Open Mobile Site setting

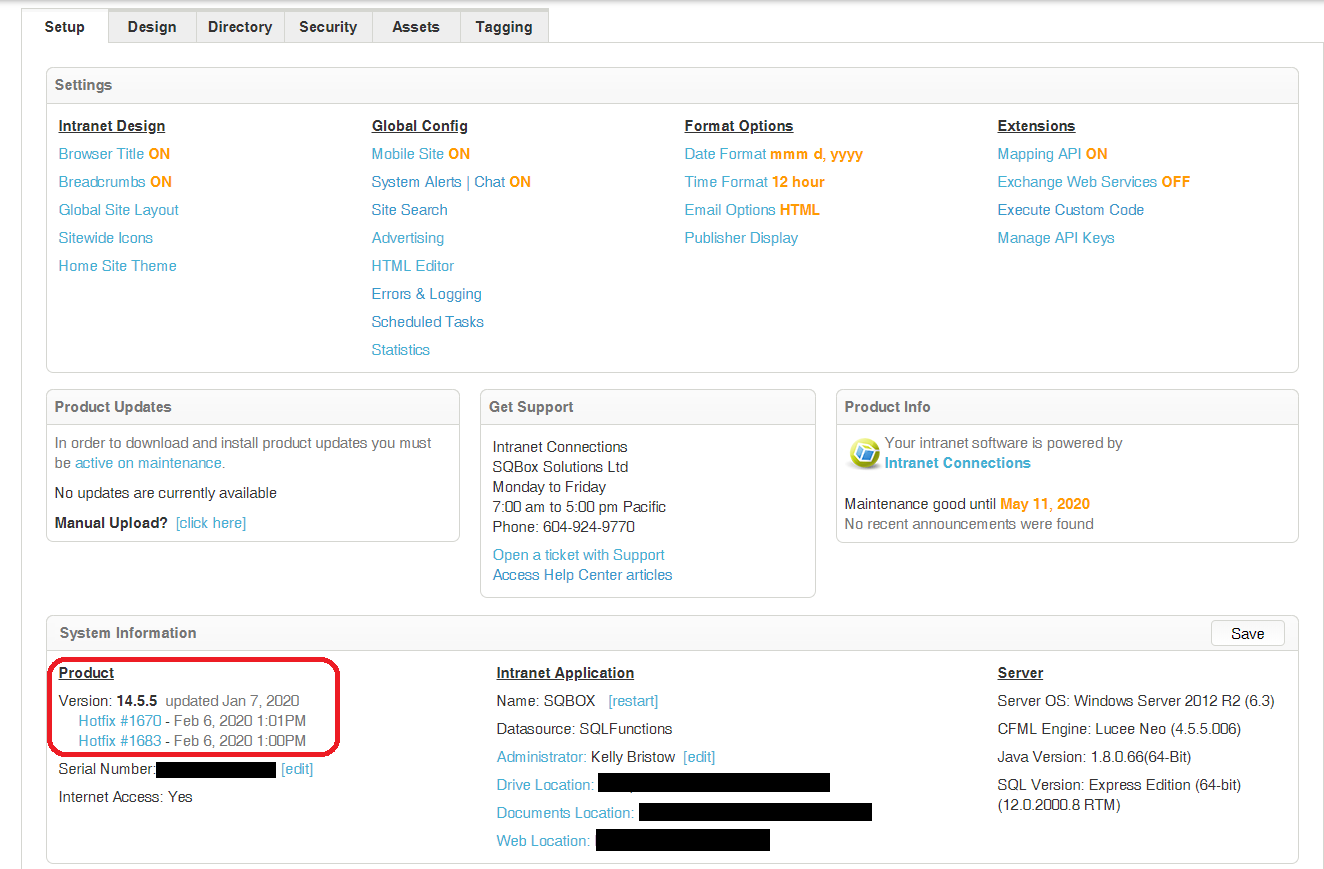421,154
